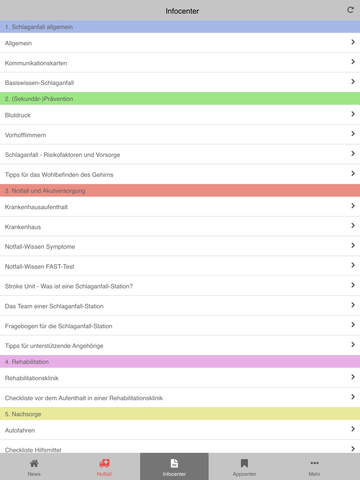Open Kommunikationskarten entry
Image resolution: width=360 pixels, height=480 pixels.
(180, 63)
